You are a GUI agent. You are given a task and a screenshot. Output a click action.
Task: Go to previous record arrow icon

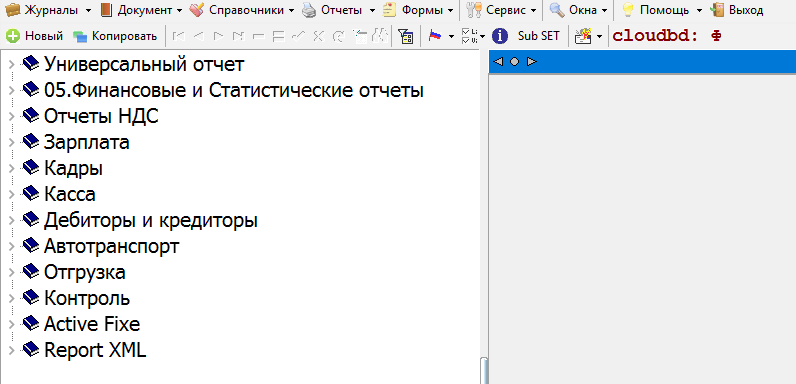(198, 36)
